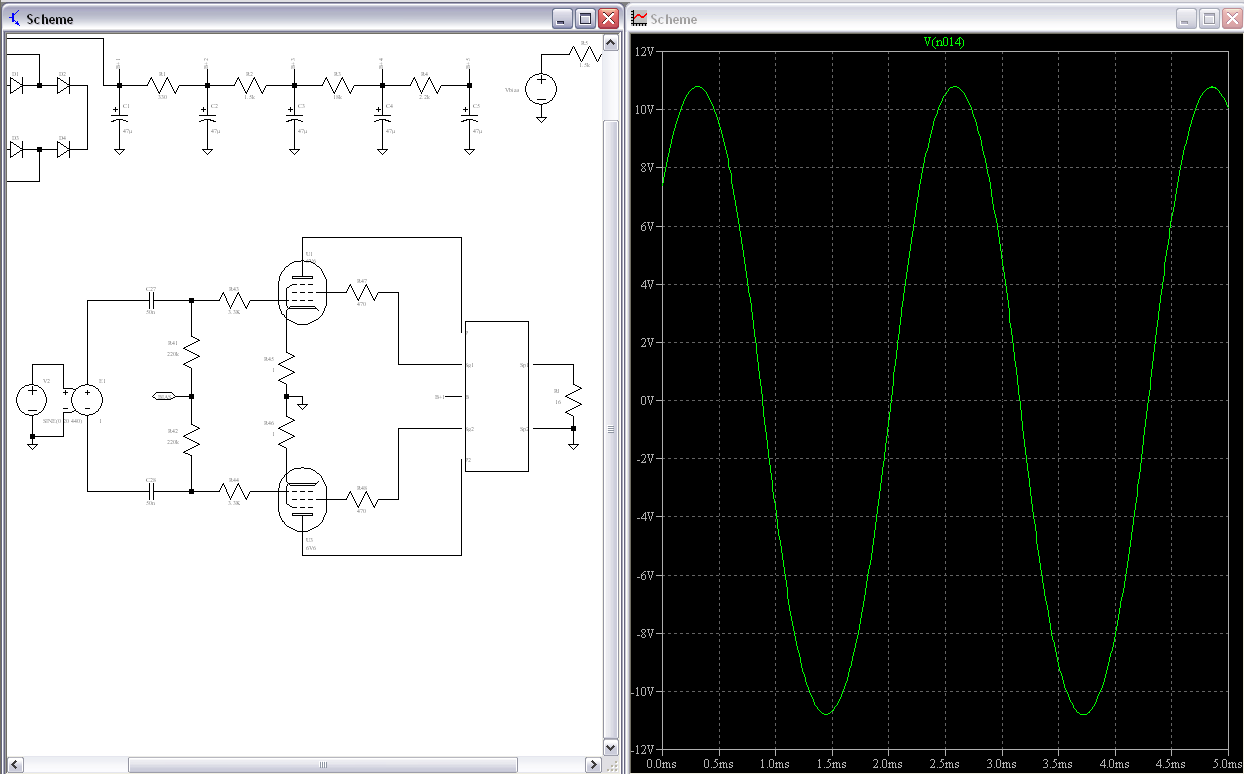The width and height of the screenshot is (1244, 774).
Task: Maximize the schematic Scheme window
Action: [x=586, y=19]
